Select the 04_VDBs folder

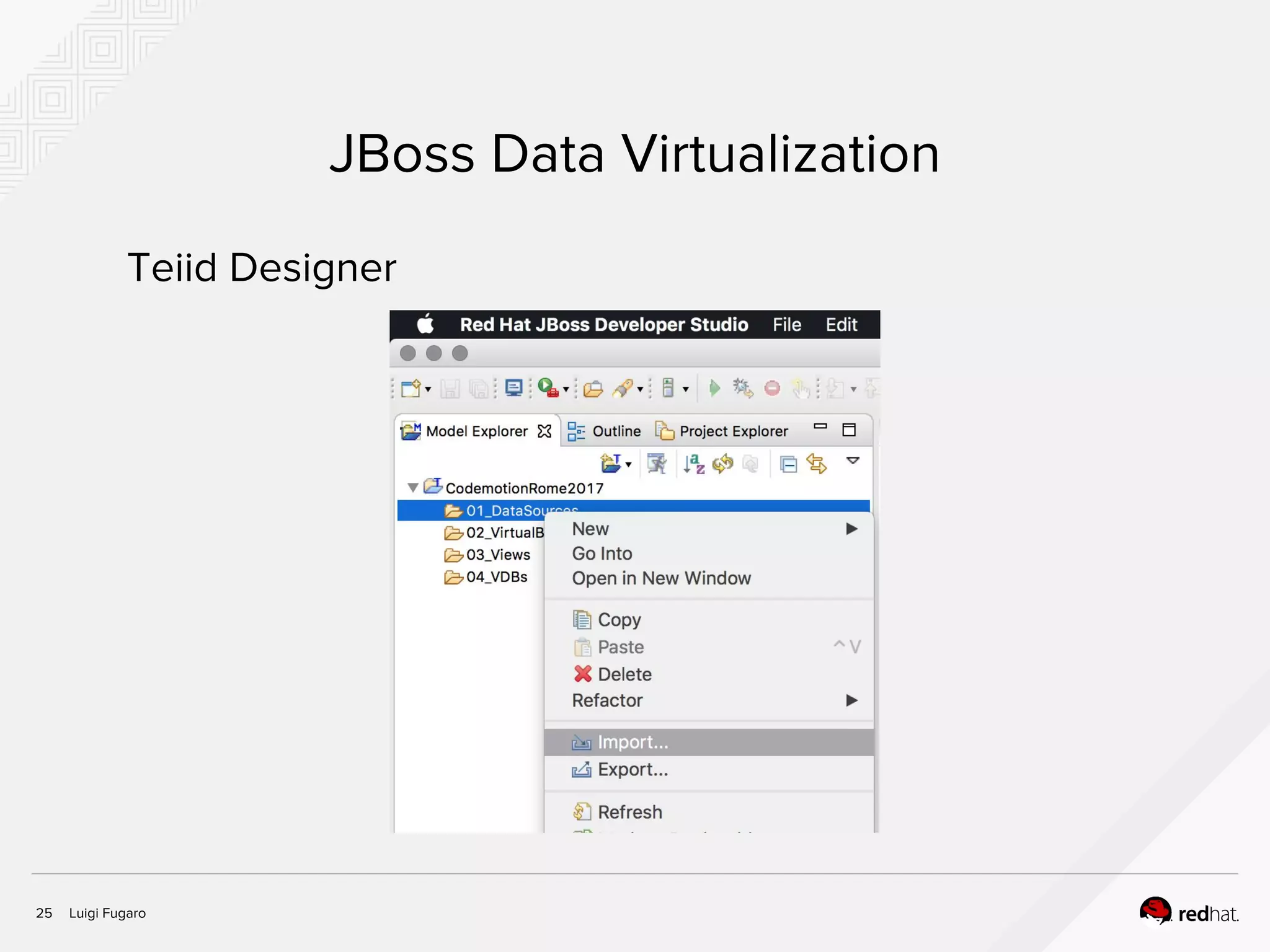pyautogui.click(x=486, y=576)
